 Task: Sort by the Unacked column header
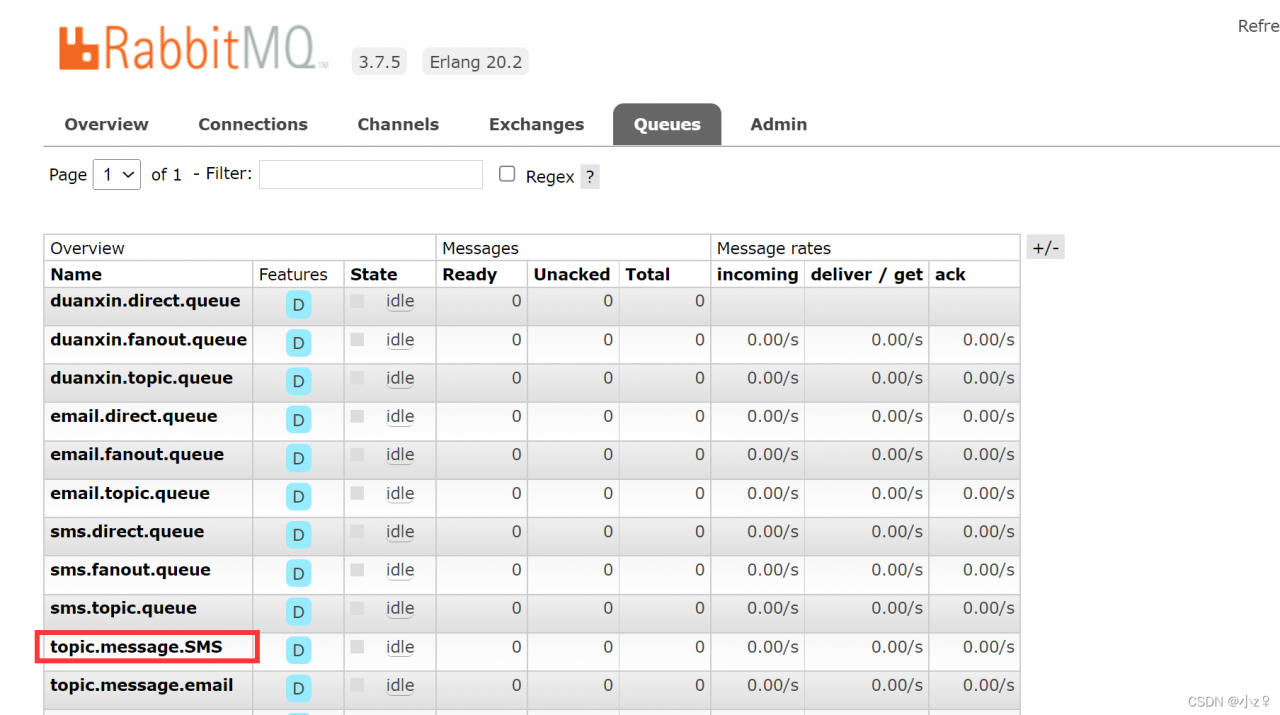(x=572, y=274)
